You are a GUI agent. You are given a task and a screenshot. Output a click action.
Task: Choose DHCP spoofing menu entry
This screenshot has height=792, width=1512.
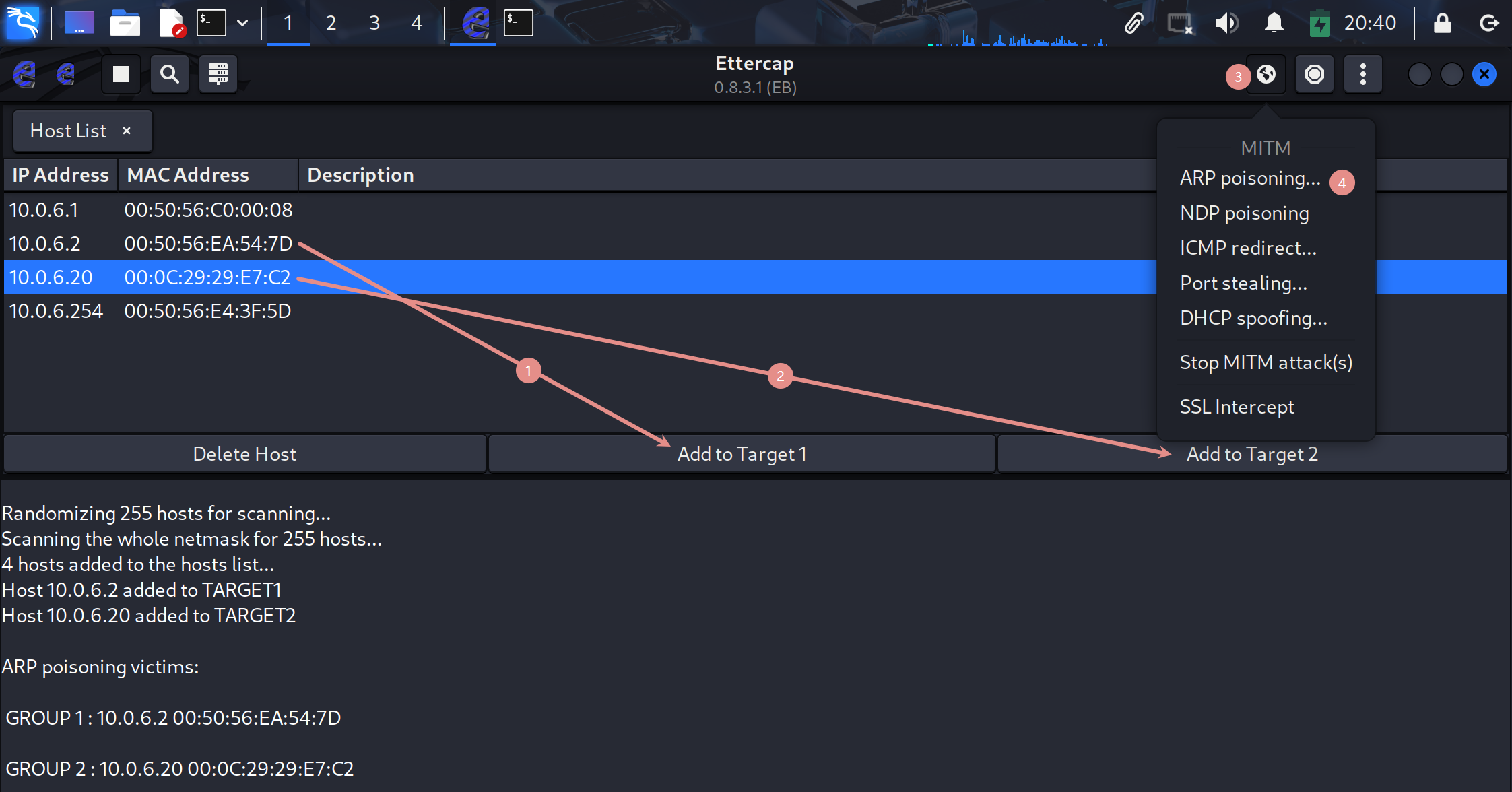click(1253, 318)
